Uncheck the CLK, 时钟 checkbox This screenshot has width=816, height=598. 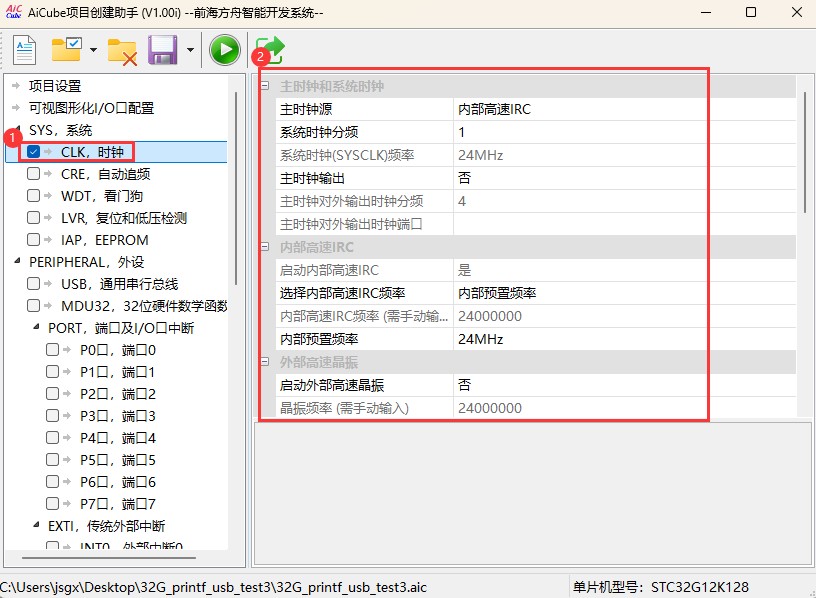(x=33, y=151)
